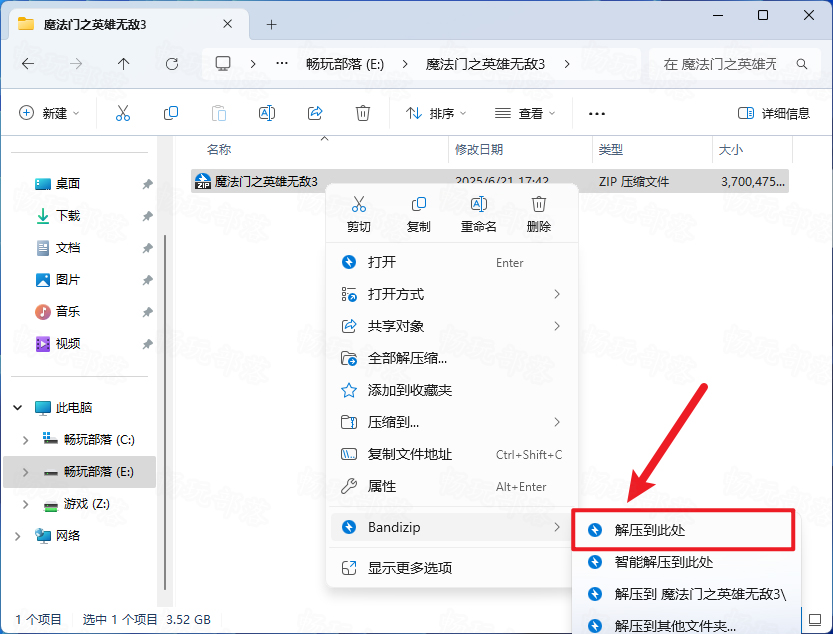
Task: Open 属性 from the context menu
Action: coord(452,486)
